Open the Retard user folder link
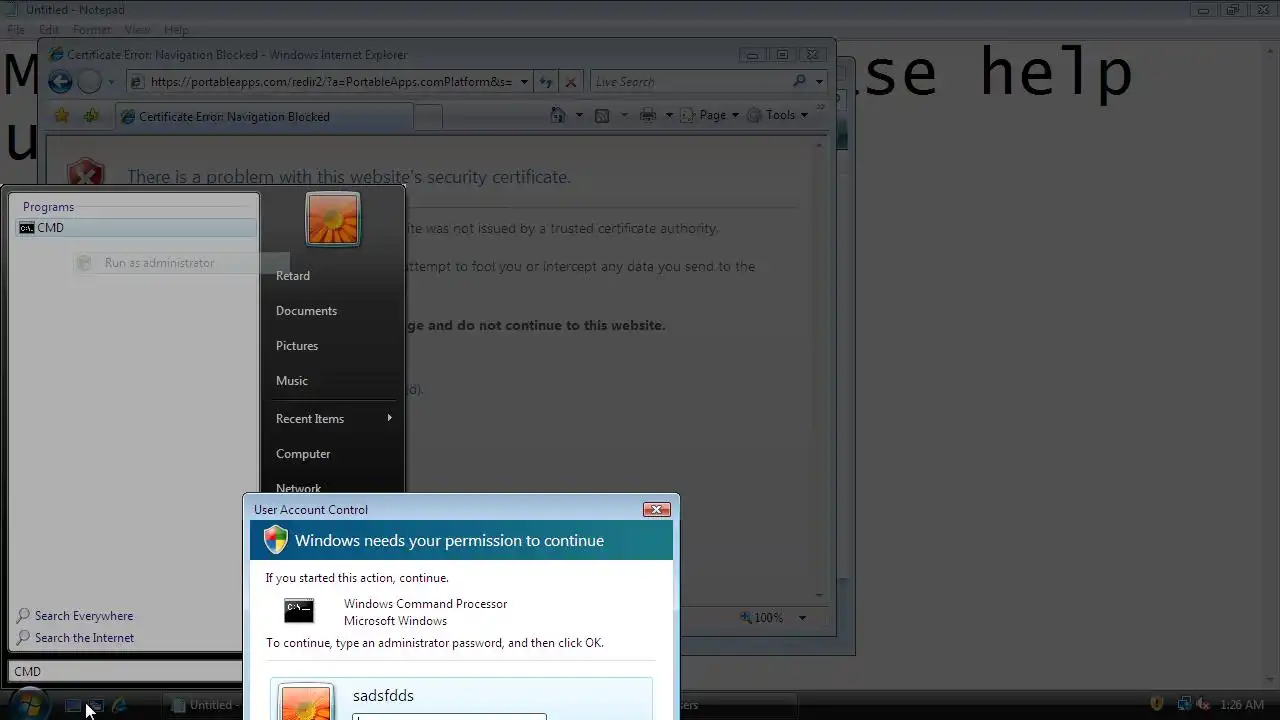1280x720 pixels. pos(293,276)
